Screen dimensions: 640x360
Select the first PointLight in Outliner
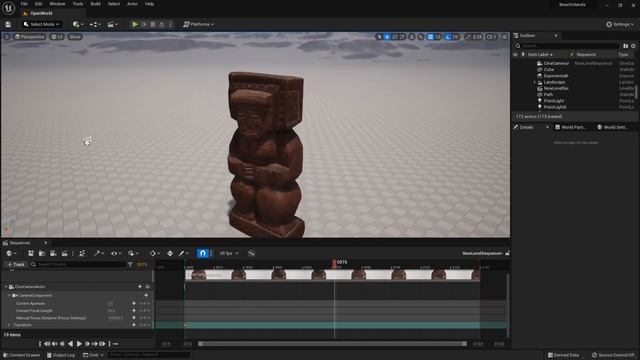(553, 101)
